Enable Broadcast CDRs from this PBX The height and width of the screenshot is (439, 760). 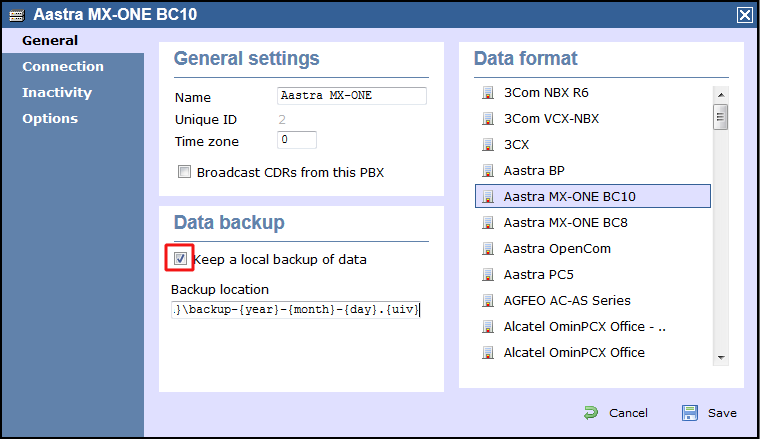pos(184,172)
